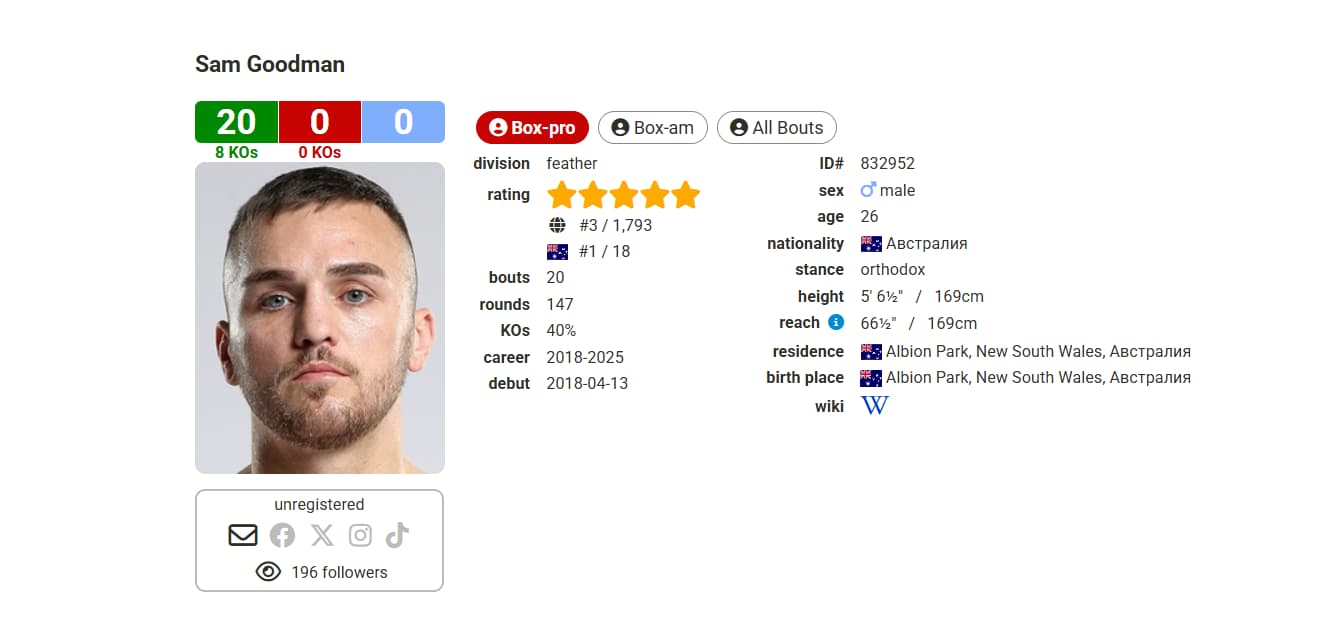Screen dimensions: 1331x634
Task: Click the five-star rating
Action: click(623, 195)
